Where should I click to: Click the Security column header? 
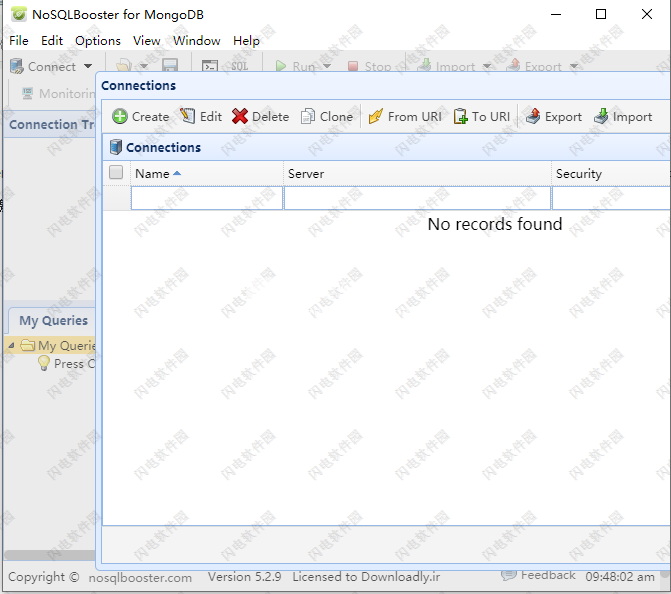click(611, 173)
